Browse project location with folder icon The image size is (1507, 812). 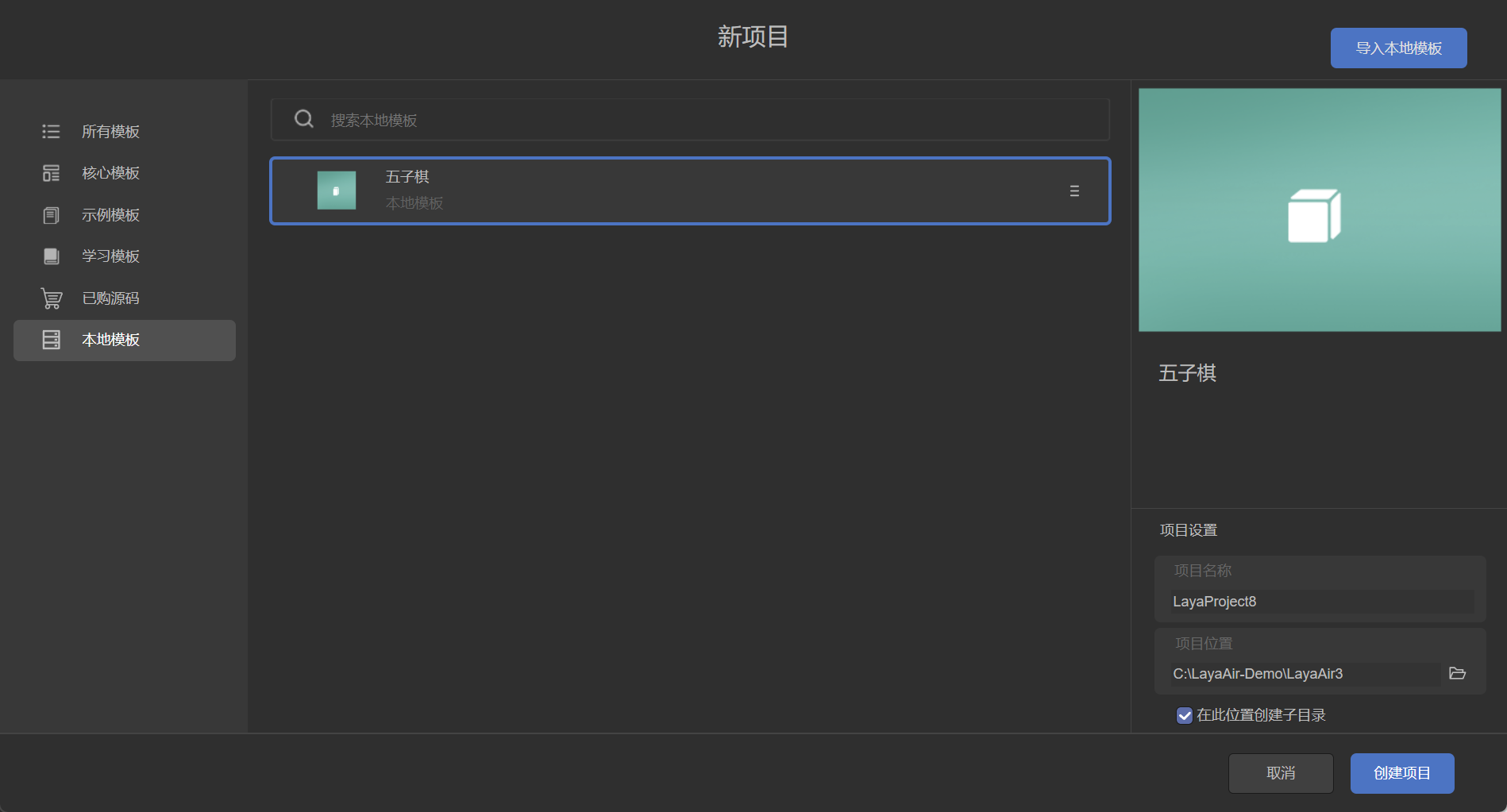tap(1457, 673)
